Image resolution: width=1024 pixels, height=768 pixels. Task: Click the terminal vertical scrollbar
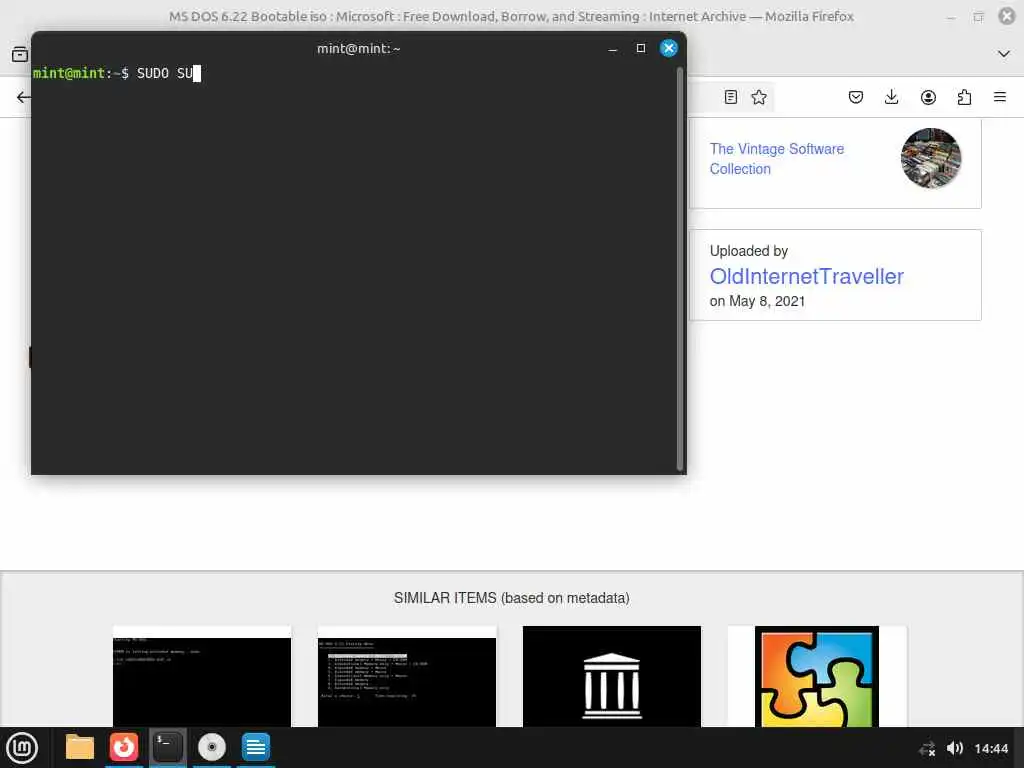680,268
